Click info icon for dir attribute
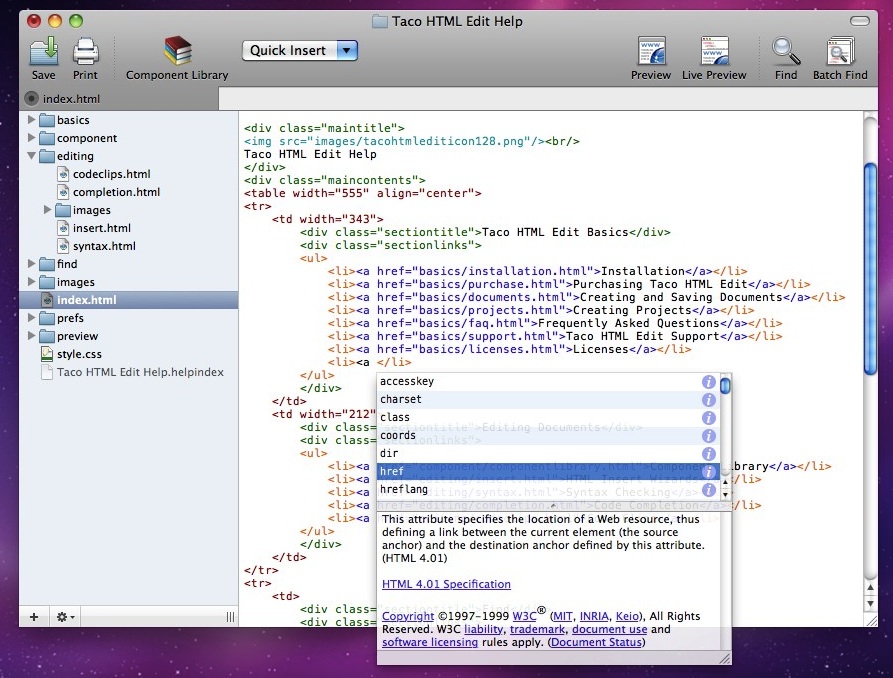Viewport: 893px width, 678px height. (708, 454)
